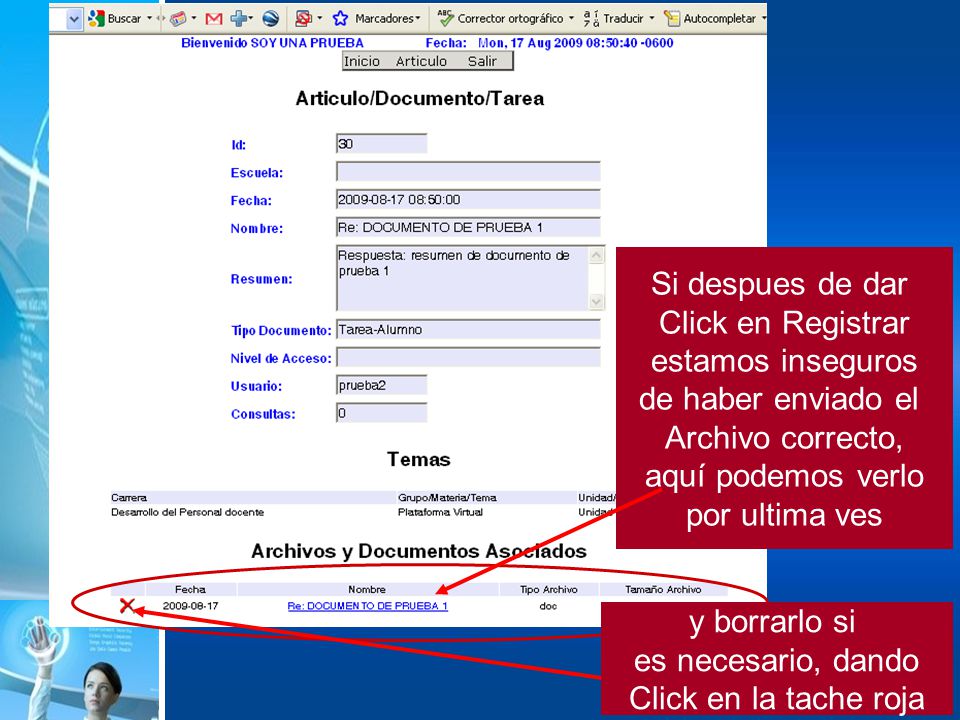The width and height of the screenshot is (960, 720).
Task: Click the Traducir translate icon
Action: point(591,18)
